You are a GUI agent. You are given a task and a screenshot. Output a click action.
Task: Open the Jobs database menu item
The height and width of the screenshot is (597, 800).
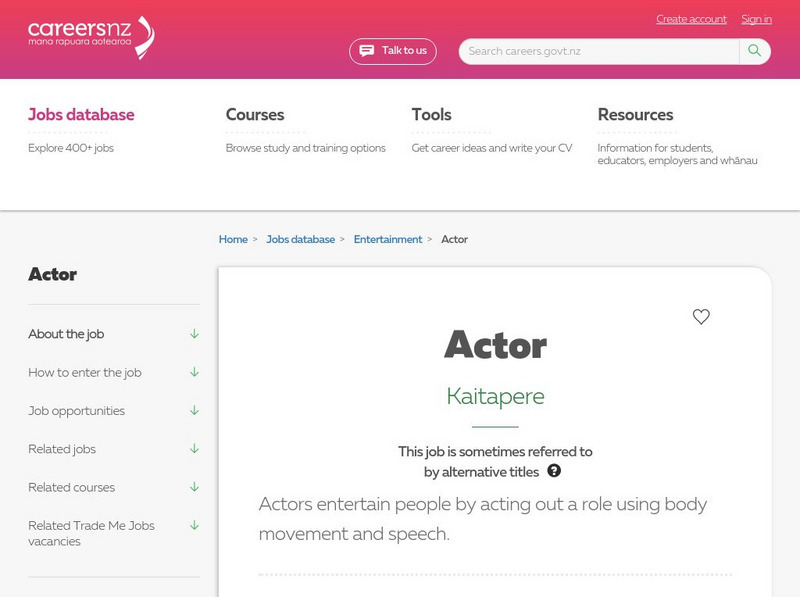click(82, 115)
